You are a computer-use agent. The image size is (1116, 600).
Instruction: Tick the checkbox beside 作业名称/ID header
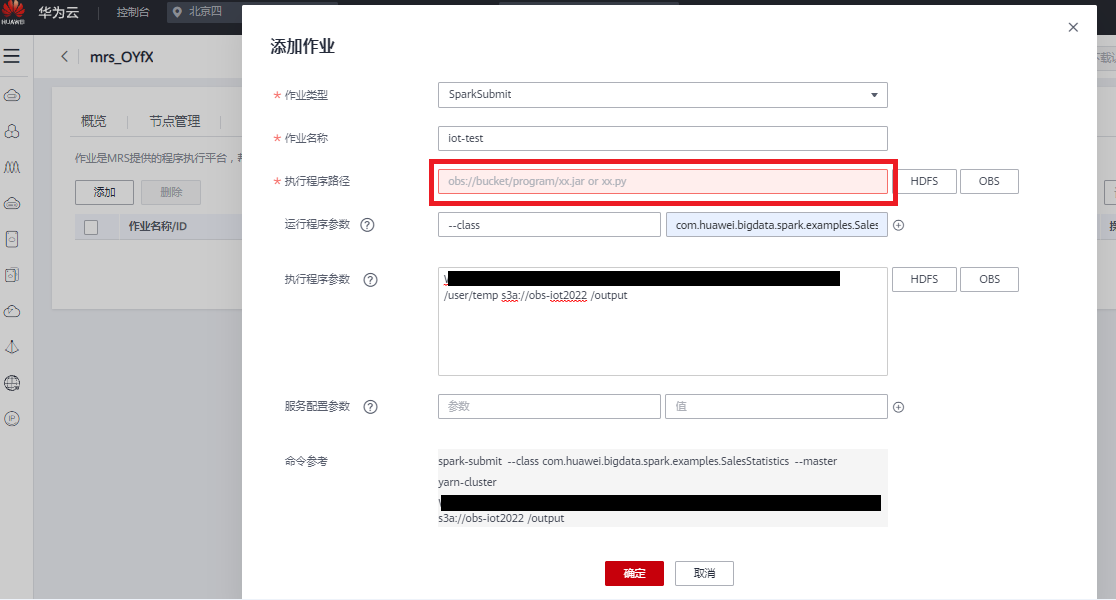pyautogui.click(x=91, y=227)
